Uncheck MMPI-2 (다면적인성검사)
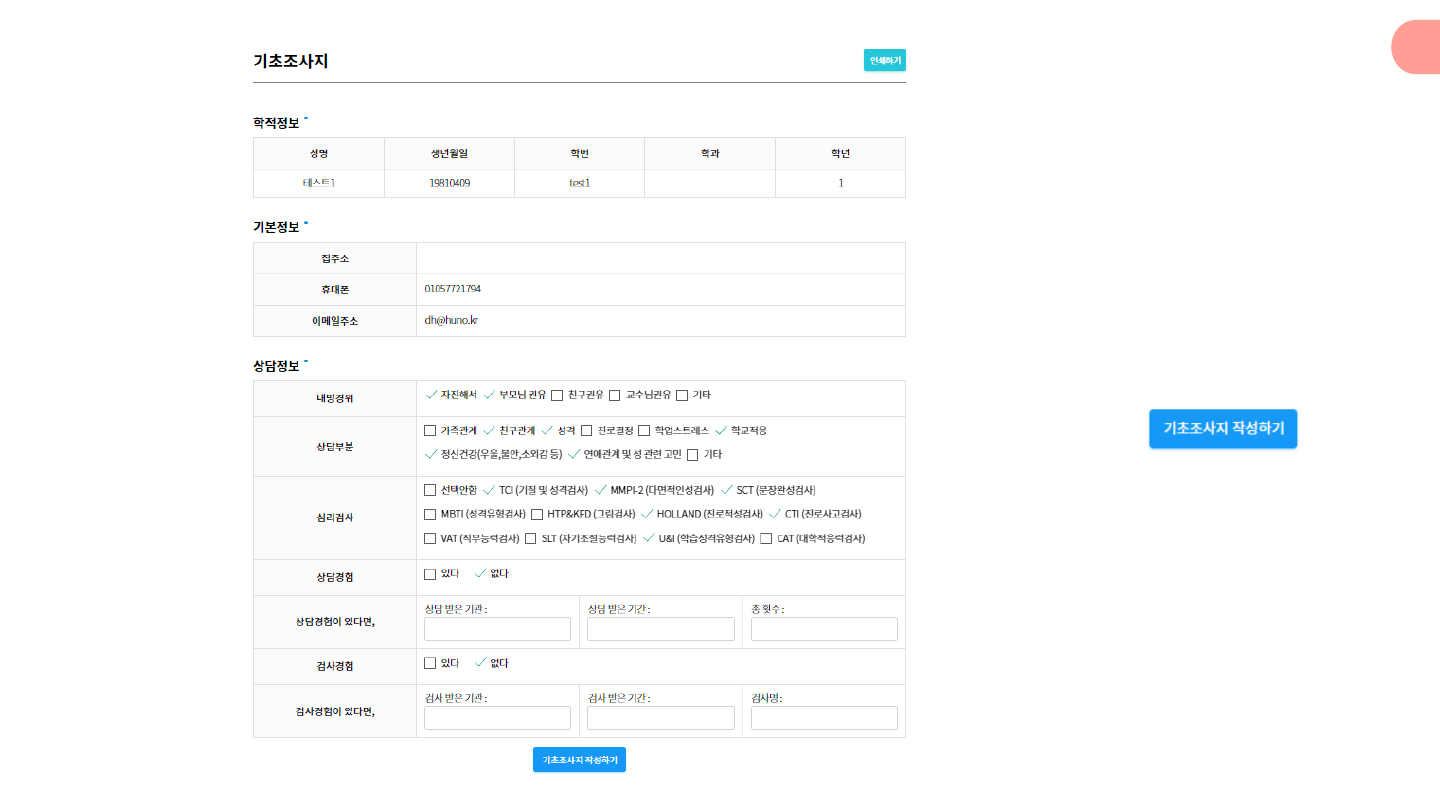Viewport: 1440px width, 810px height. click(600, 490)
